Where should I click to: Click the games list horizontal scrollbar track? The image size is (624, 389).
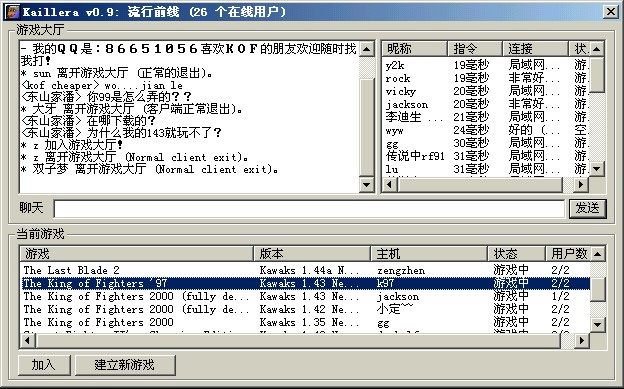(x=298, y=340)
